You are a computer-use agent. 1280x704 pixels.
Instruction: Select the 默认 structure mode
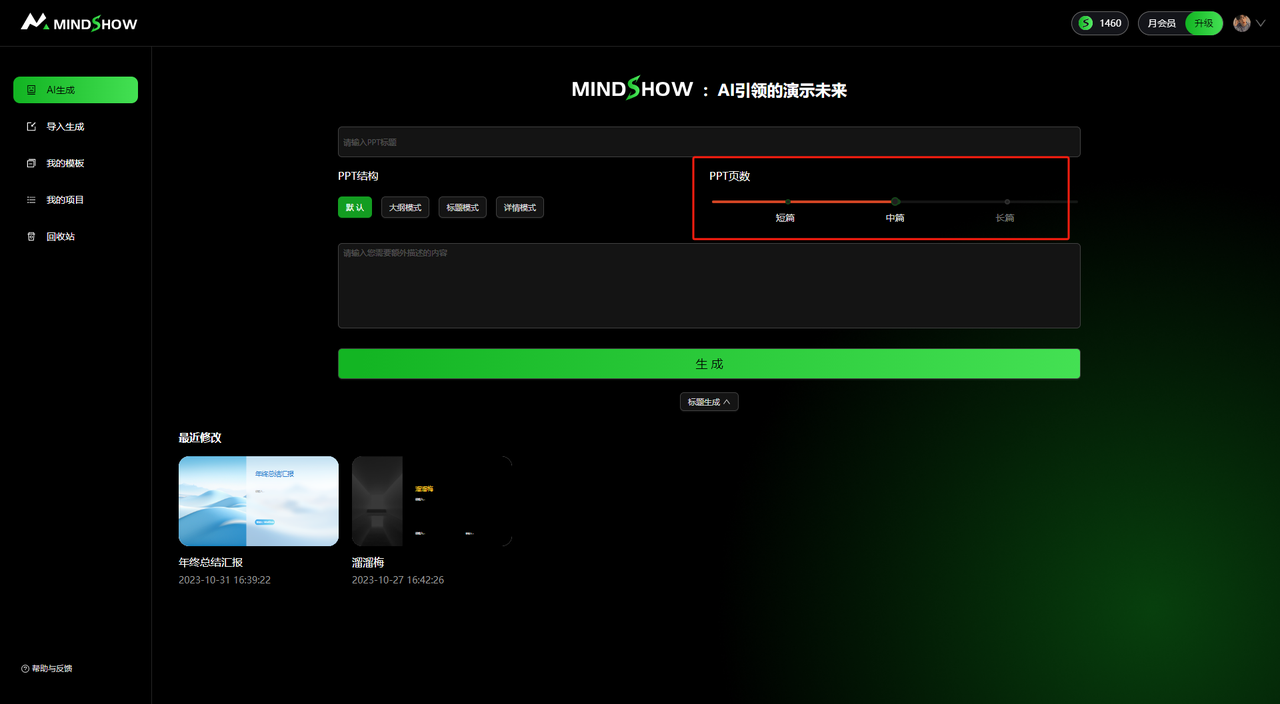(x=355, y=207)
